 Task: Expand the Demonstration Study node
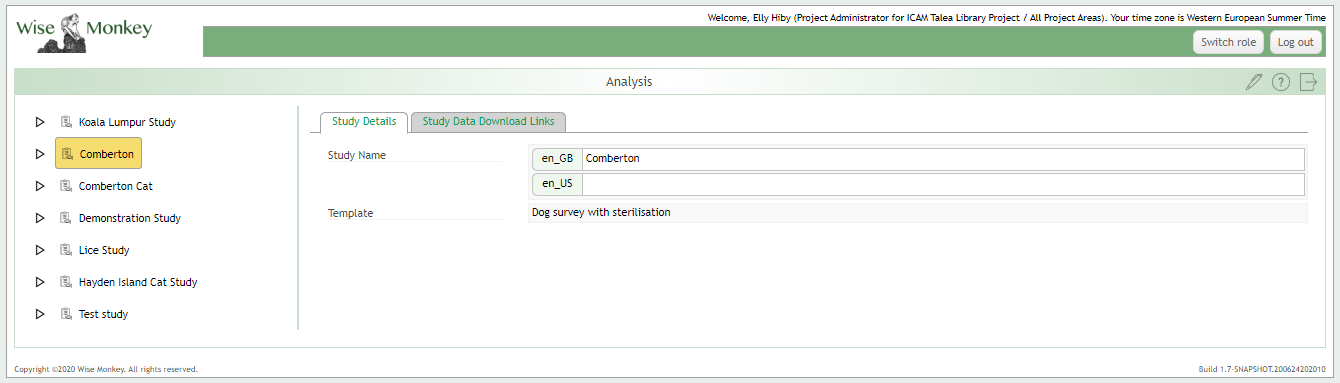pos(40,218)
